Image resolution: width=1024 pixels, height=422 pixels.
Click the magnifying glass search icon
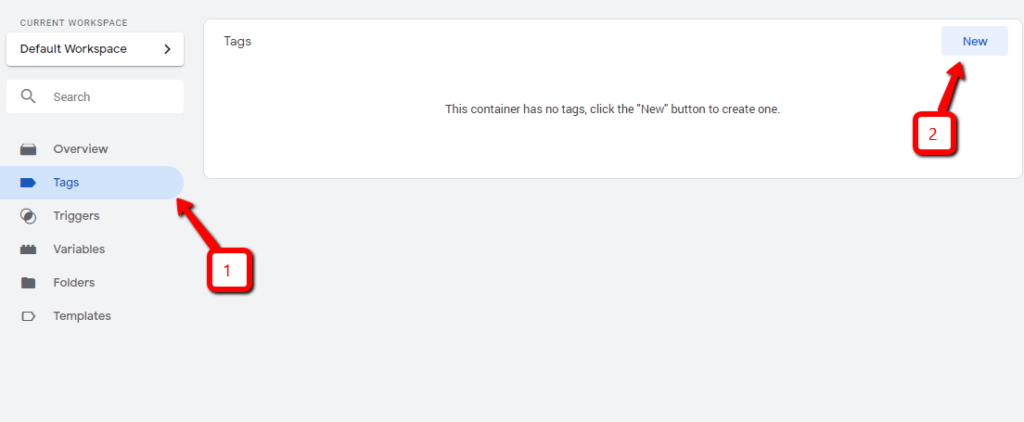pyautogui.click(x=29, y=97)
